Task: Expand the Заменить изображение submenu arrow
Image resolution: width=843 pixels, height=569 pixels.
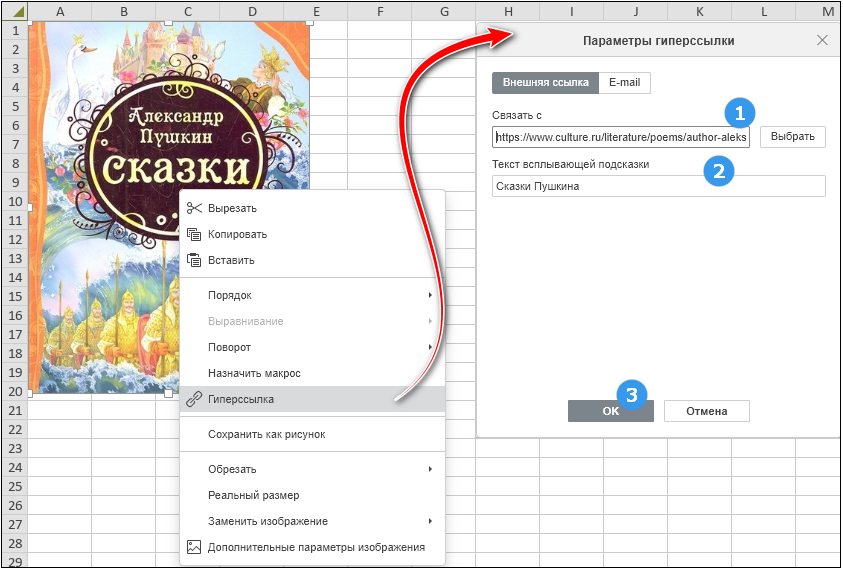Action: coord(430,521)
